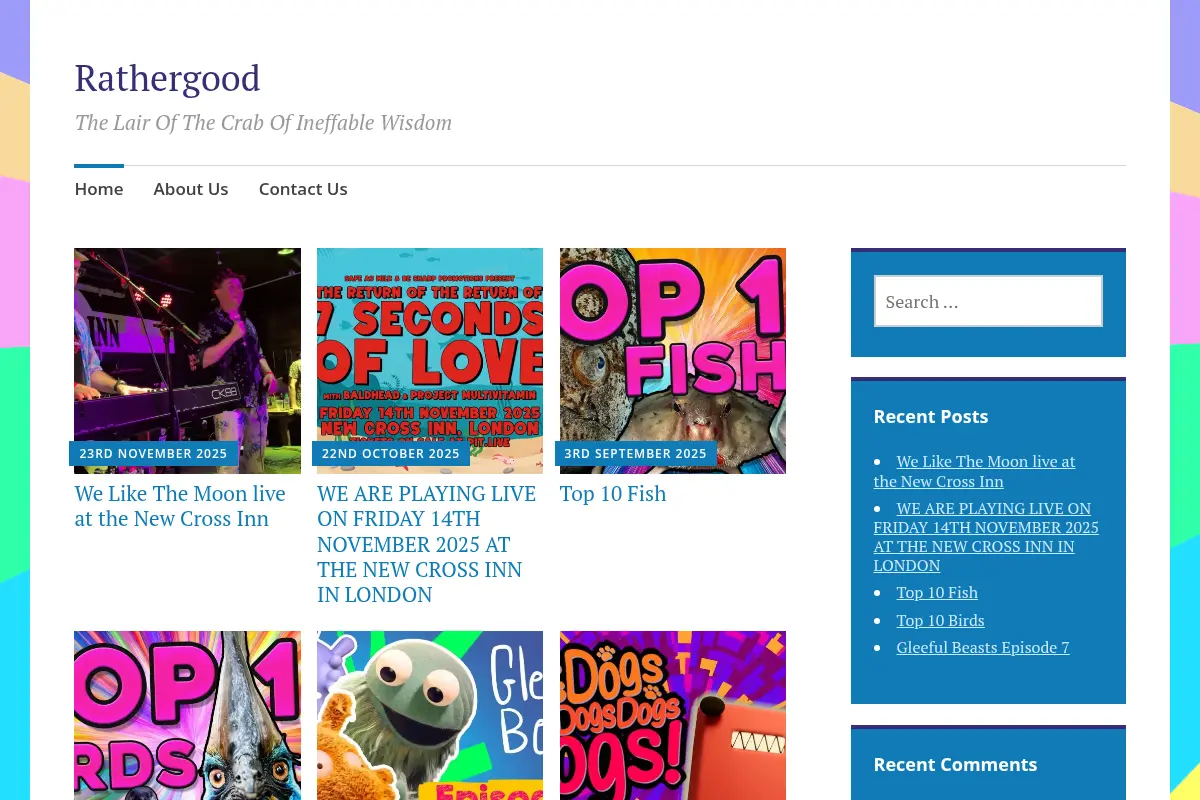Select 'Gleeful Beasts Episode 7' in Recent Posts
This screenshot has height=800, width=1200.
click(983, 647)
